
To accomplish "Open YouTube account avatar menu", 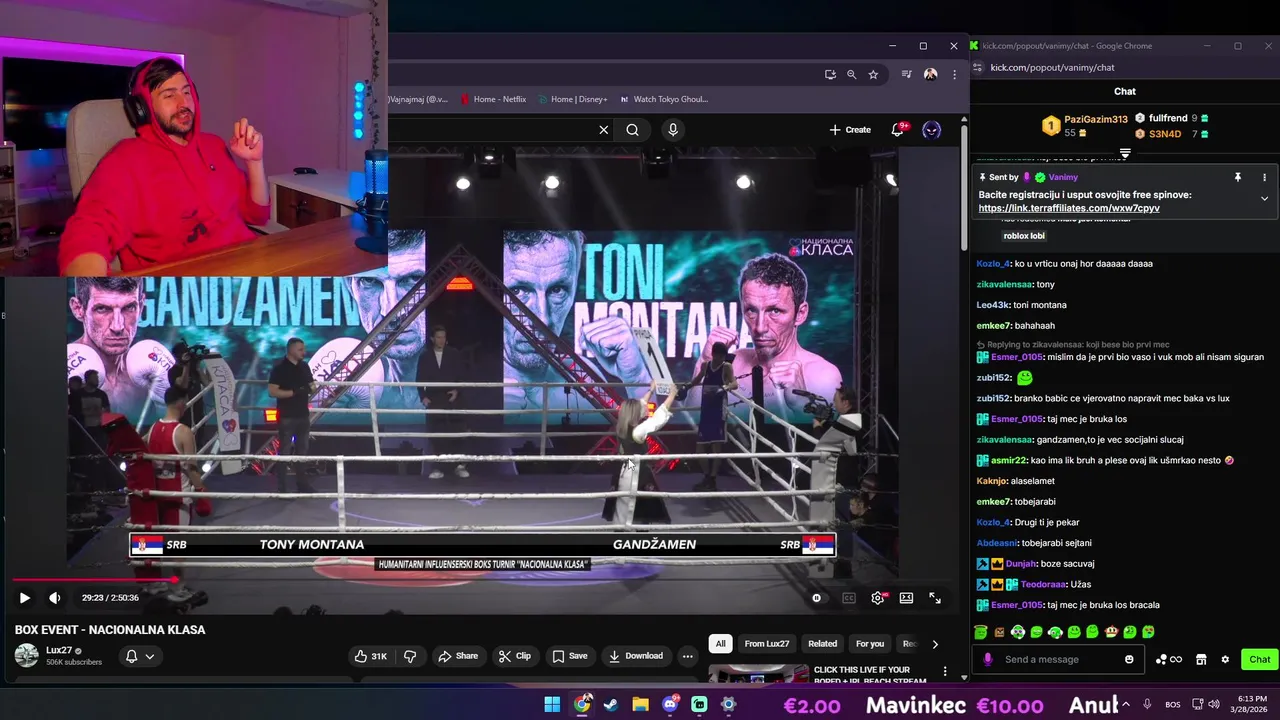I will point(932,130).
